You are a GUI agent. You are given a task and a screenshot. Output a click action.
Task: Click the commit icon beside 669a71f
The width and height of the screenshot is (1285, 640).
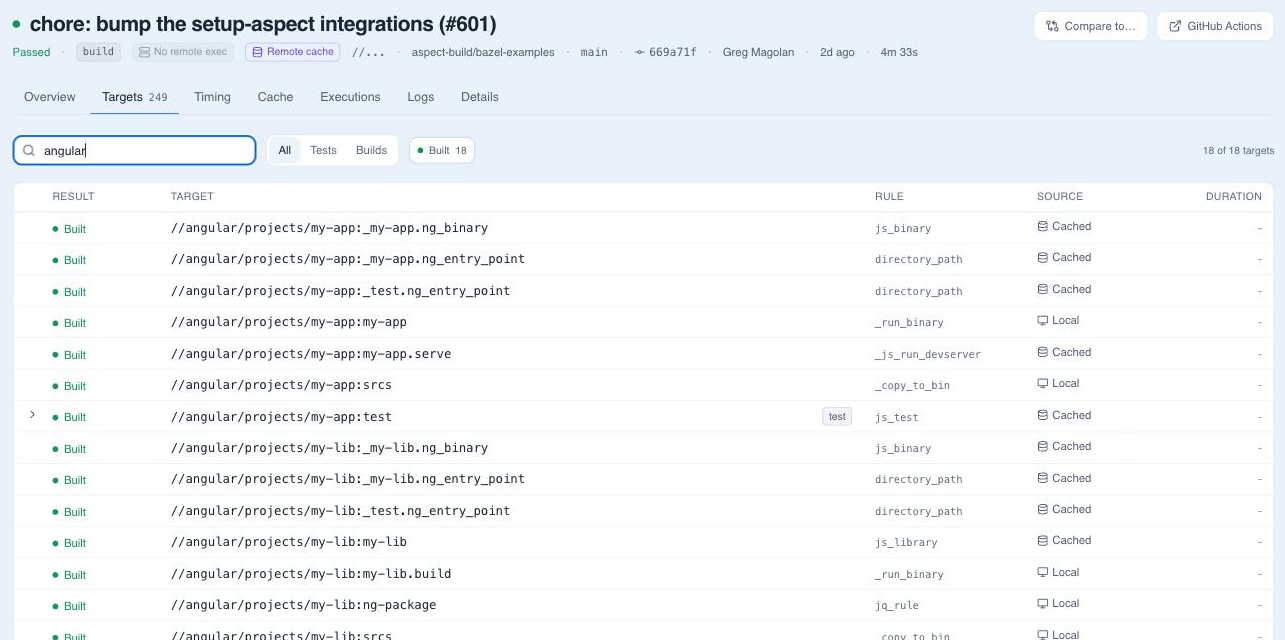(640, 52)
